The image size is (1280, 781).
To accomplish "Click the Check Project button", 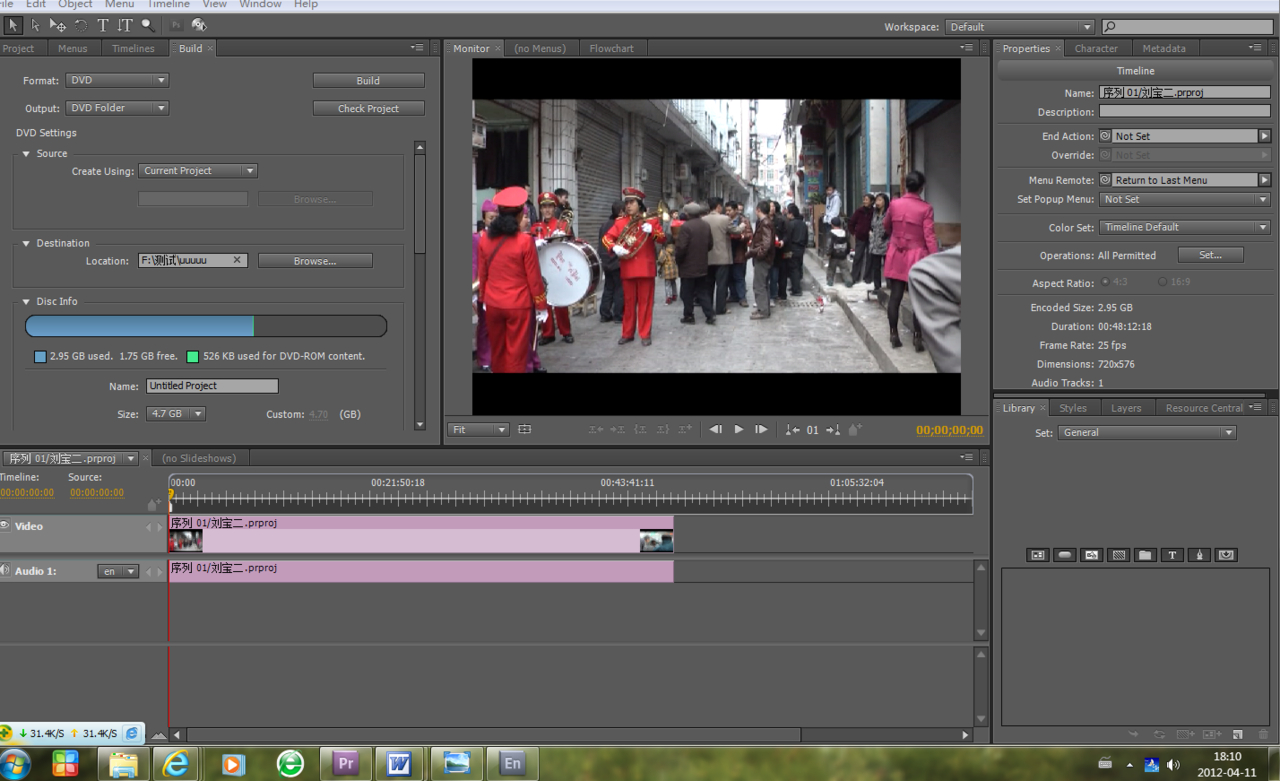I will click(x=368, y=108).
